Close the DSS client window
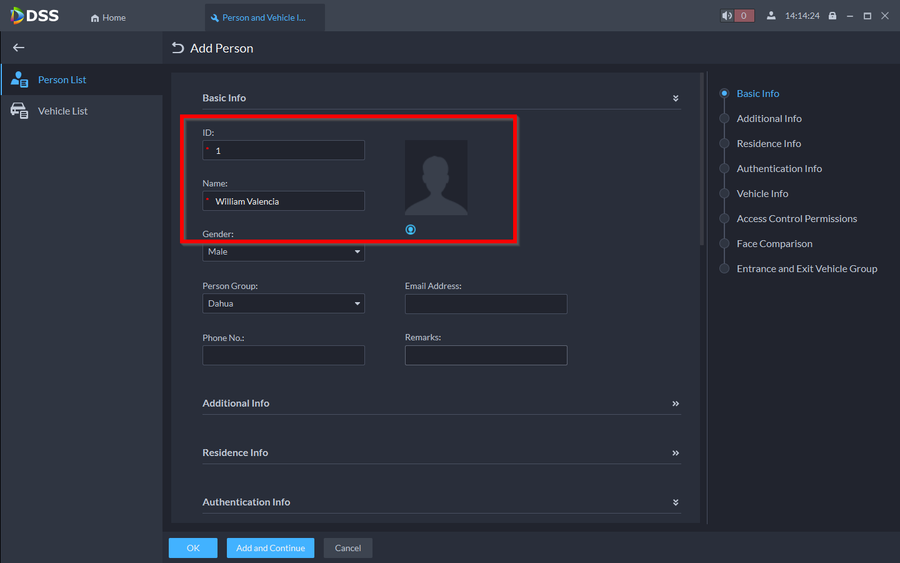Screen dimensions: 900x563 (885, 16)
